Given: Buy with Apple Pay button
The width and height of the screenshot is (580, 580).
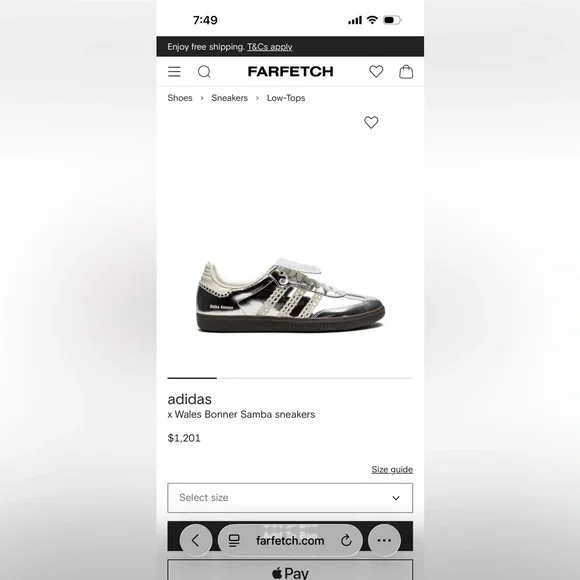Looking at the screenshot, I should (290, 570).
